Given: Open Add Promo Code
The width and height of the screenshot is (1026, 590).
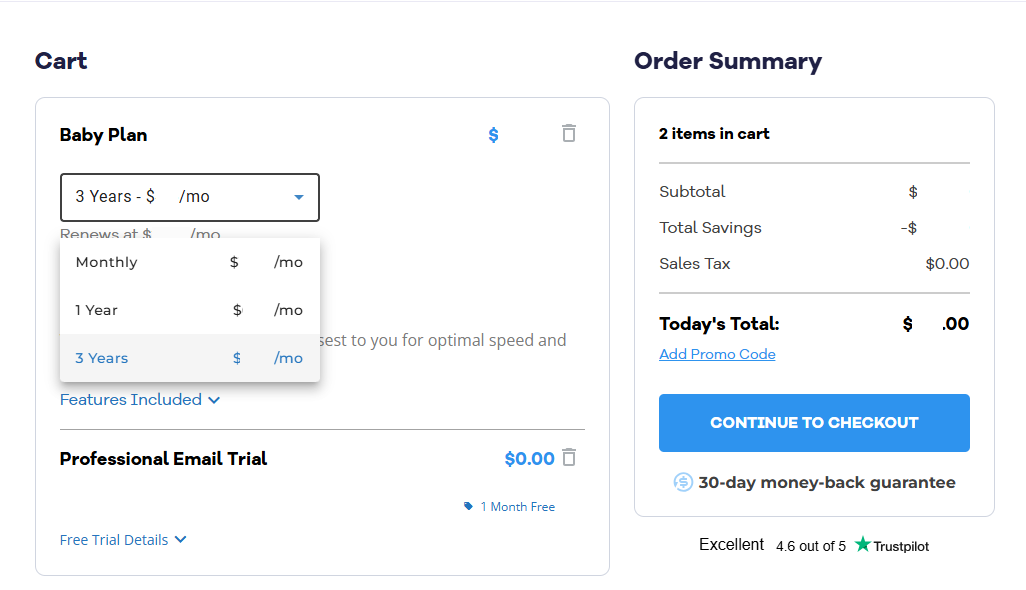Looking at the screenshot, I should click(x=716, y=354).
